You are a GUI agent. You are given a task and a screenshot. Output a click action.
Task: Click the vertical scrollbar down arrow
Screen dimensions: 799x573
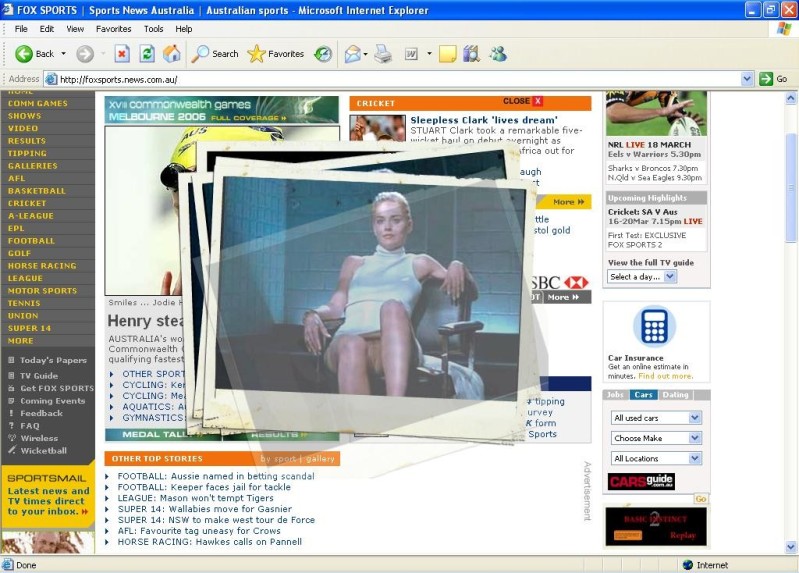pyautogui.click(x=791, y=547)
